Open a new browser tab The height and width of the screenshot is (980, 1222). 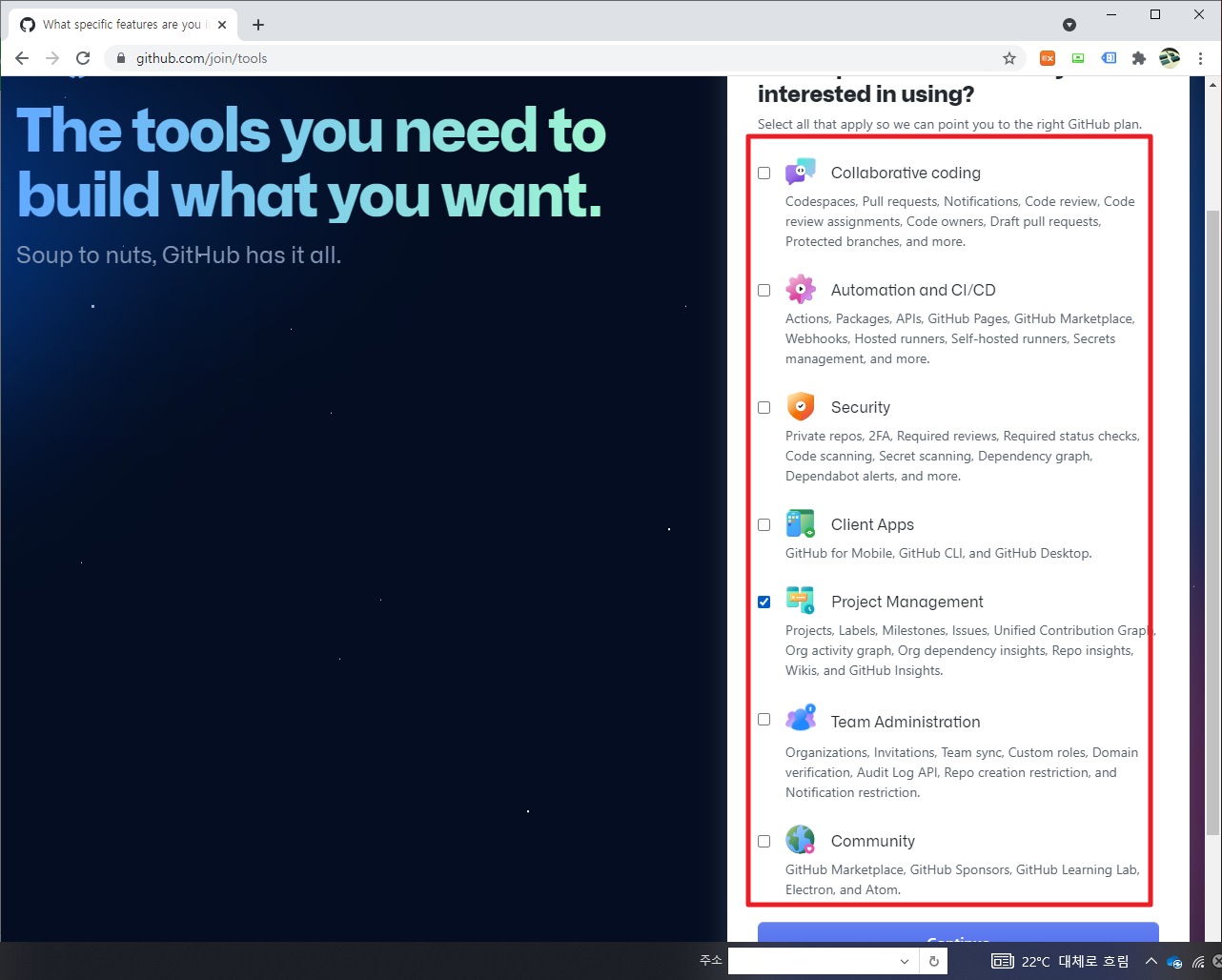[x=258, y=25]
